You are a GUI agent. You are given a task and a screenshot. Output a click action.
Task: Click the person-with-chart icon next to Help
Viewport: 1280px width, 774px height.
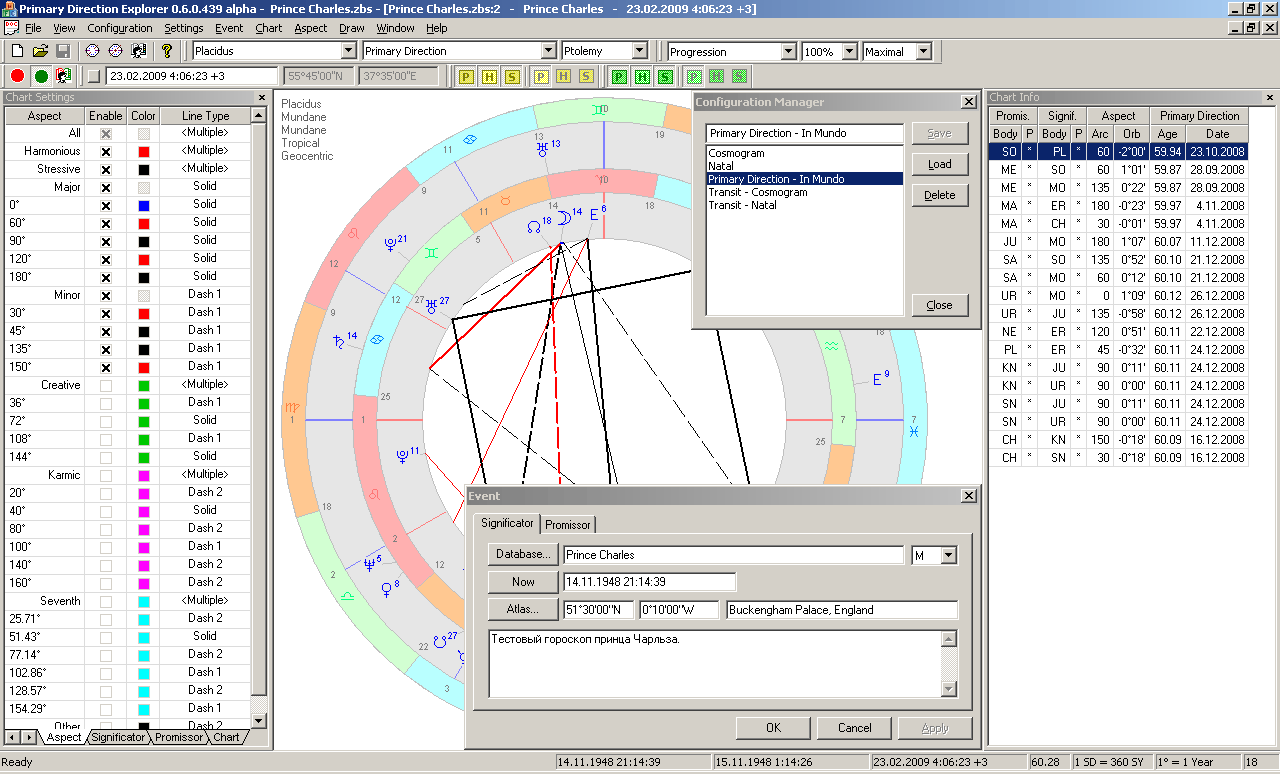138,51
